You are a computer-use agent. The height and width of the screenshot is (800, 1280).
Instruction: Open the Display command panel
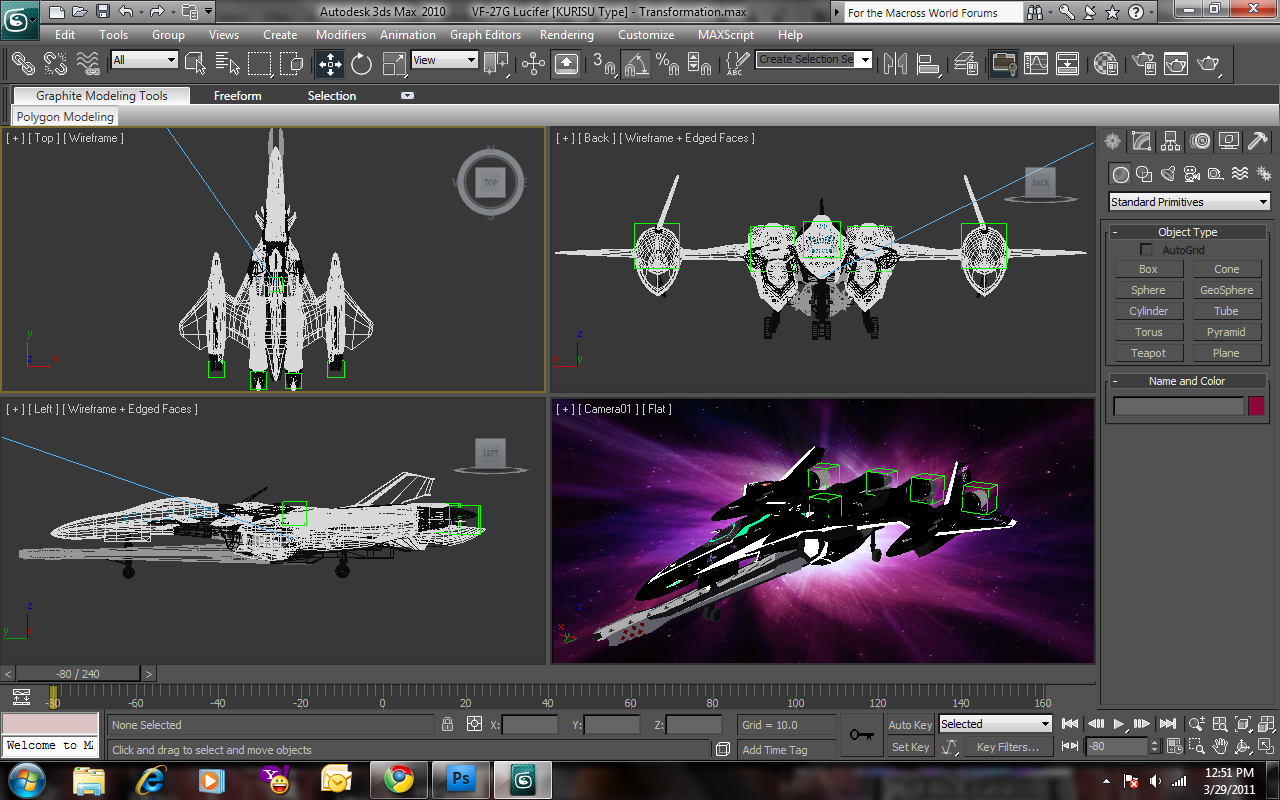coord(1229,141)
